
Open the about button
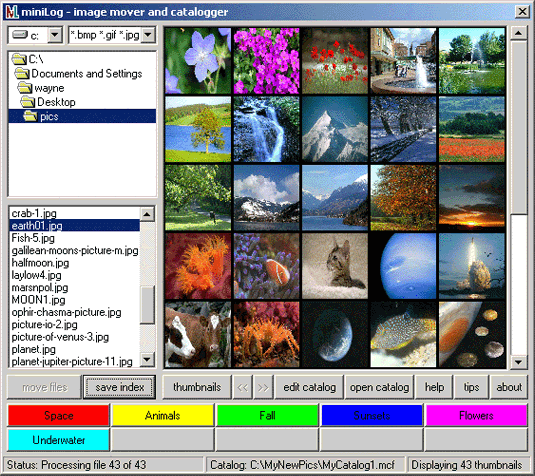(x=509, y=387)
